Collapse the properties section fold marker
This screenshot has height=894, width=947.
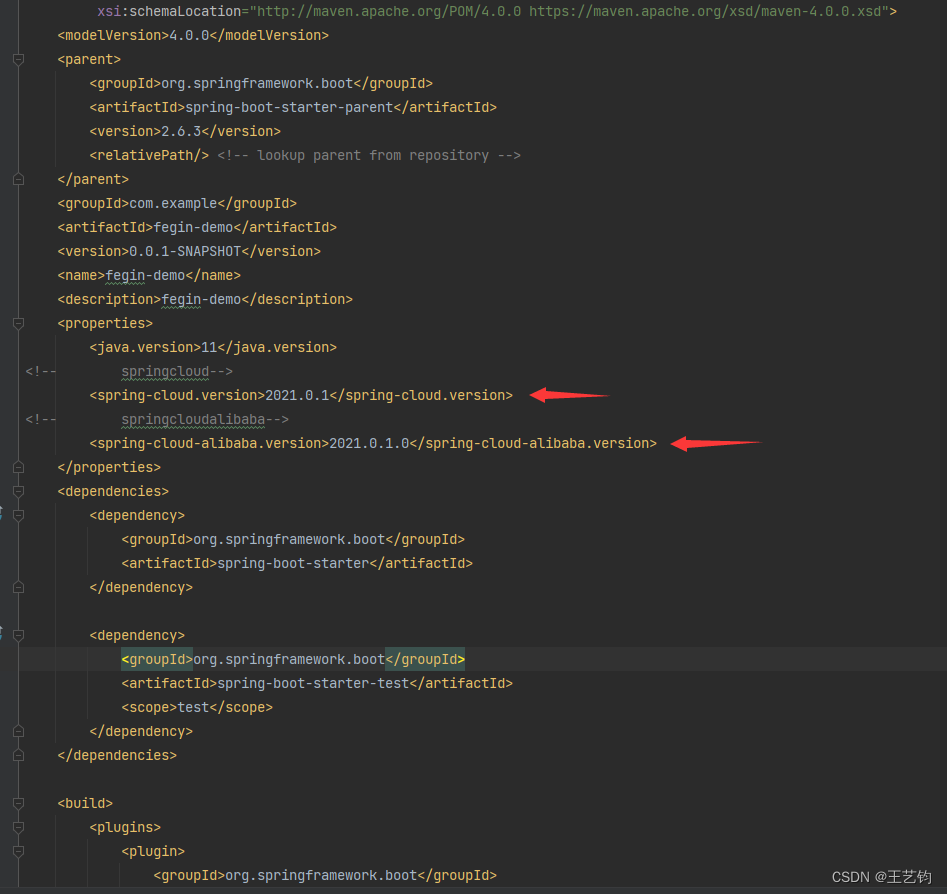(17, 323)
